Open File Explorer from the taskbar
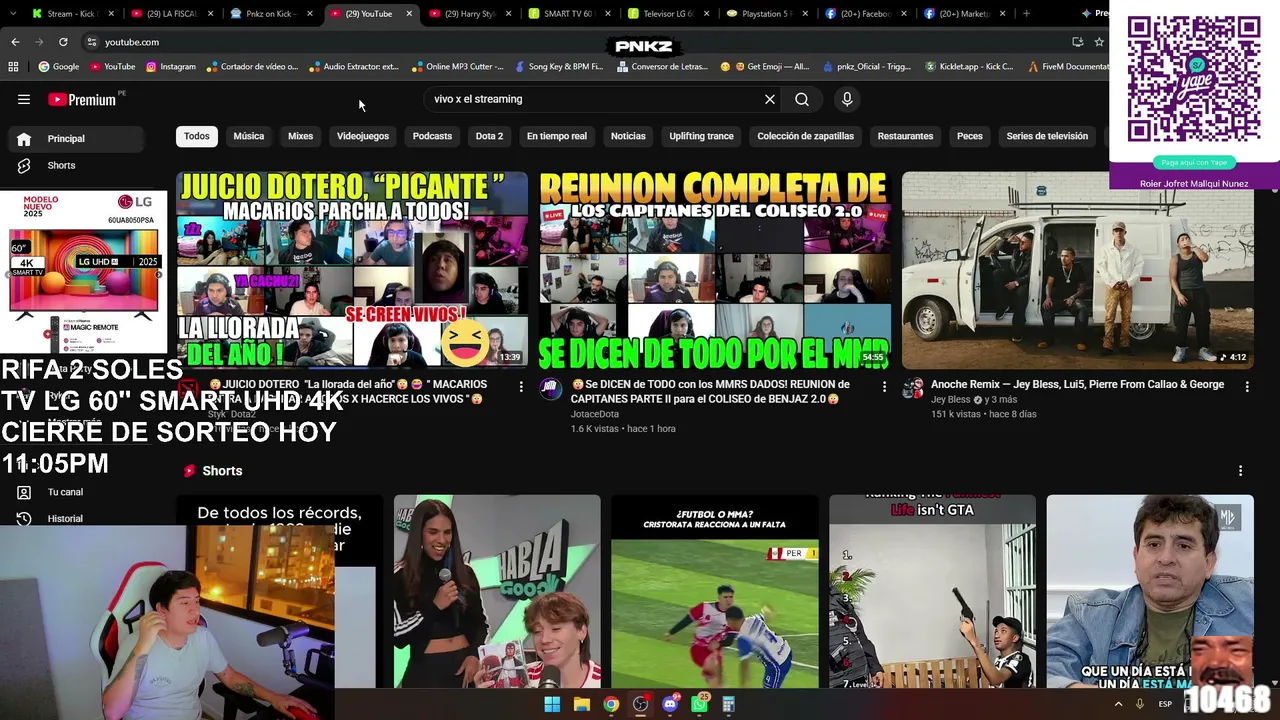The image size is (1280, 720). point(582,704)
